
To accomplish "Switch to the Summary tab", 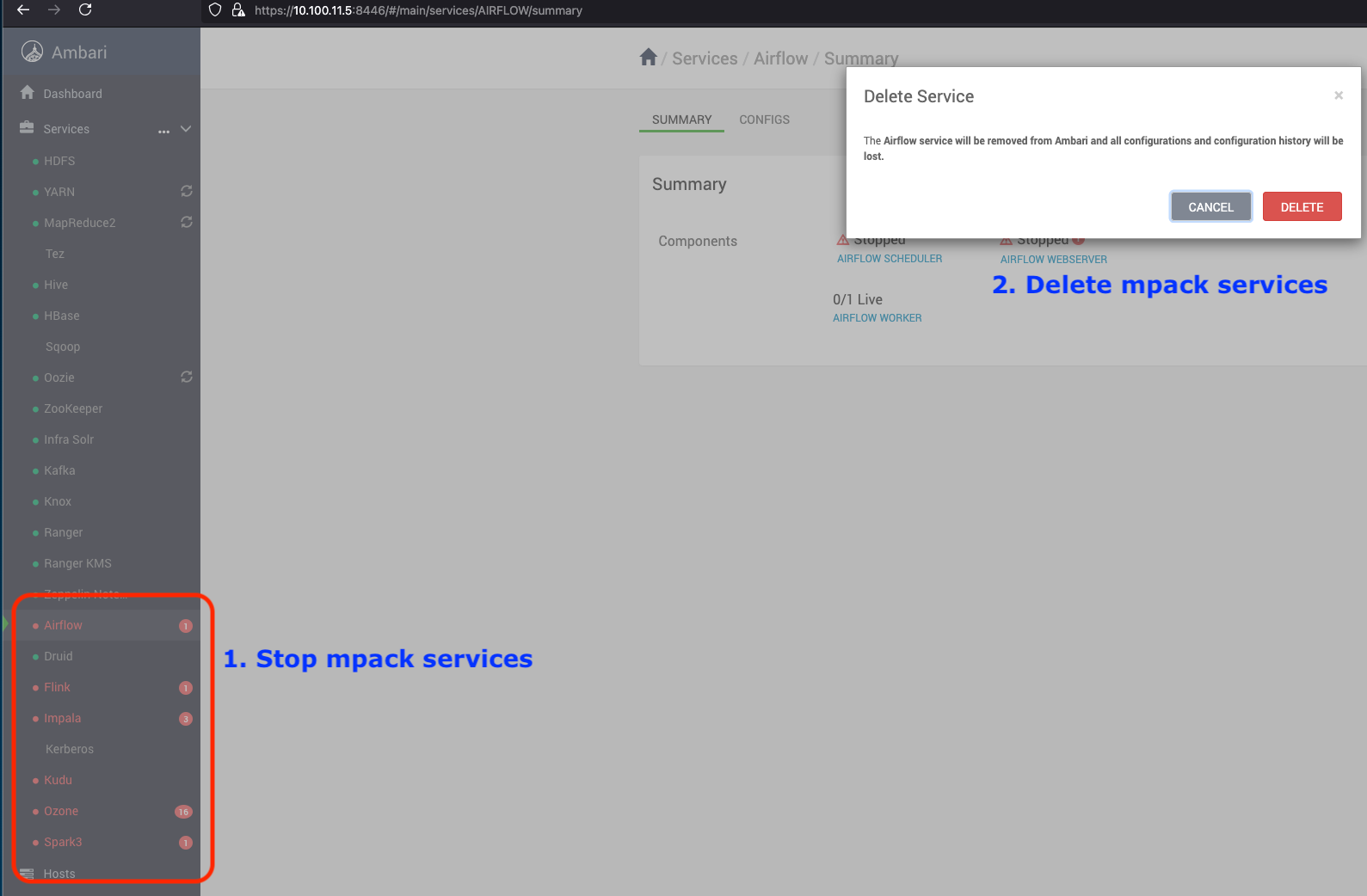I will [x=682, y=120].
